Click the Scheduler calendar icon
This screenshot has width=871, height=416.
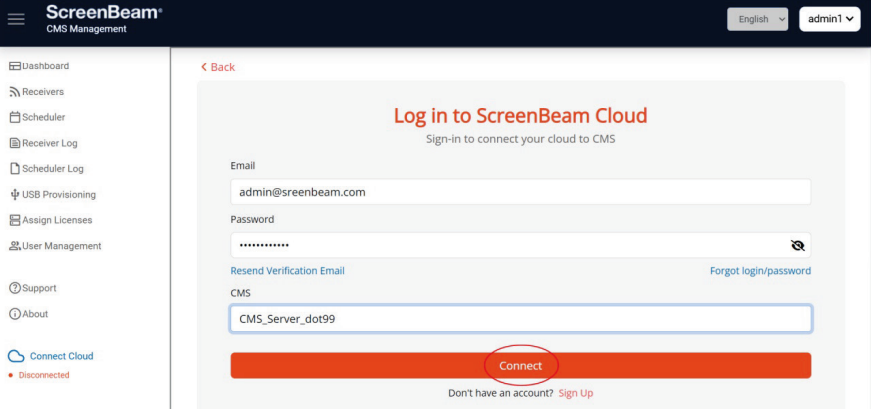tap(15, 118)
